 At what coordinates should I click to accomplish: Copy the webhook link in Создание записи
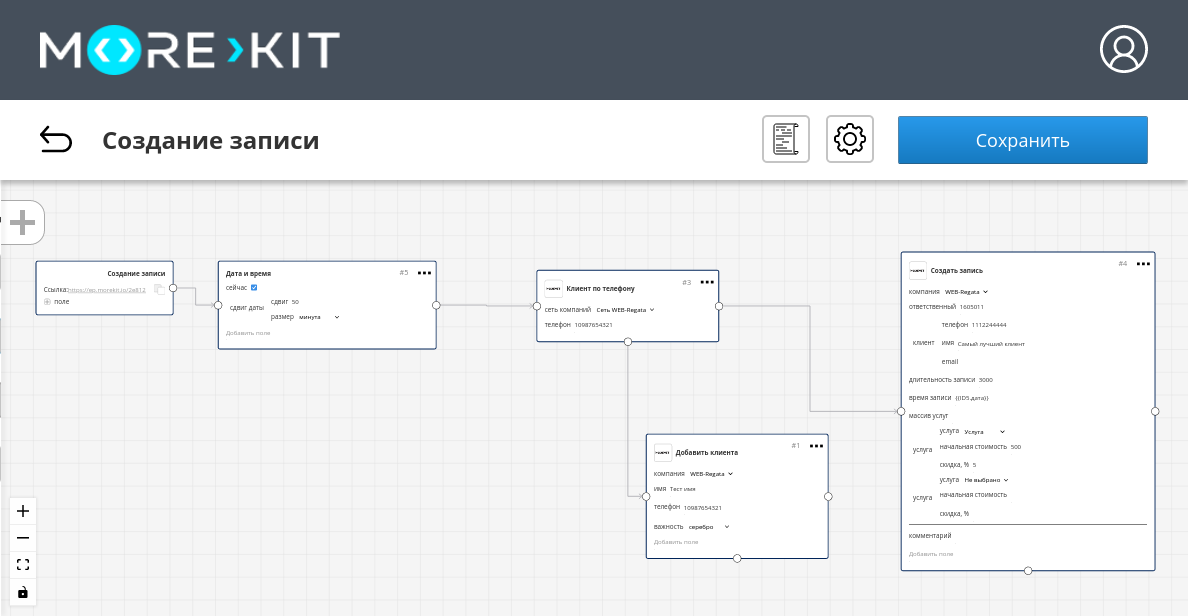[x=159, y=290]
